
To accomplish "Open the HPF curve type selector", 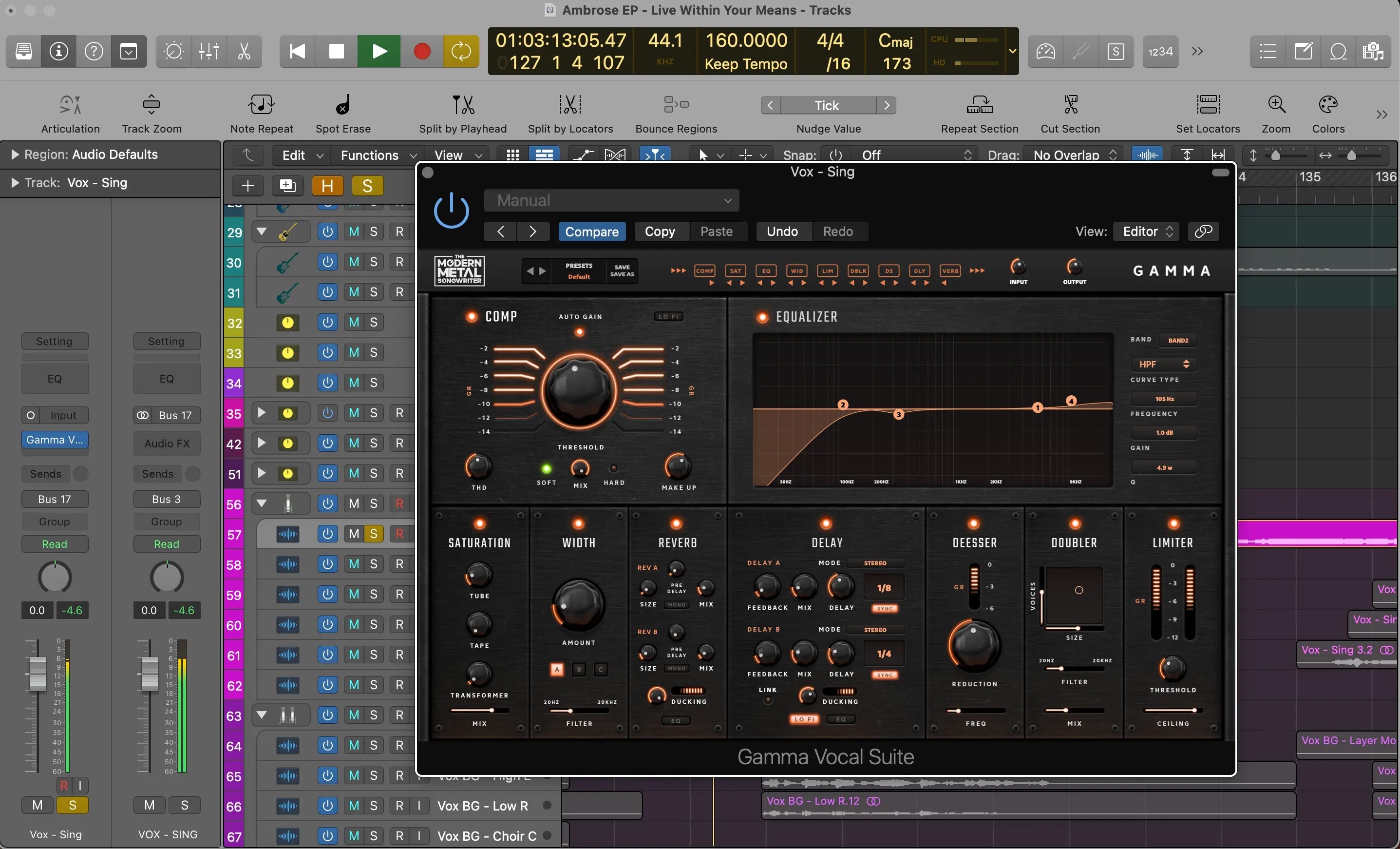I will (1163, 364).
